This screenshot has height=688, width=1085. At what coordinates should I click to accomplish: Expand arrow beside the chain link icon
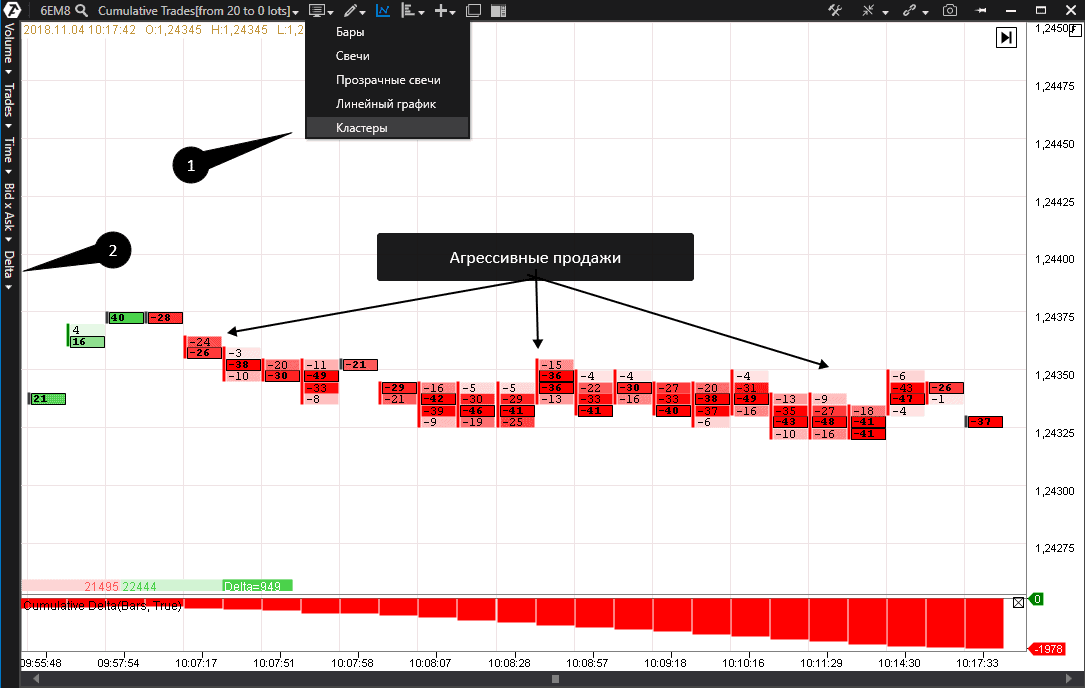pyautogui.click(x=925, y=12)
